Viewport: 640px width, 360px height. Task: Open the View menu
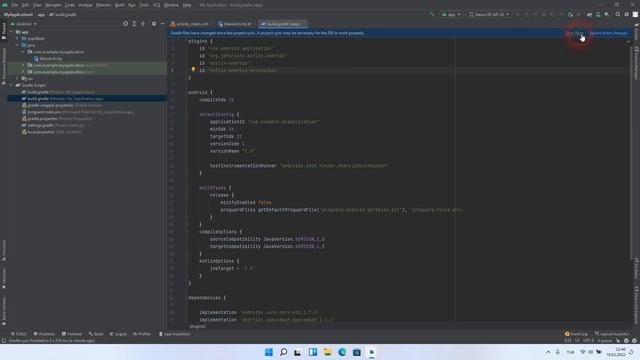coord(37,5)
